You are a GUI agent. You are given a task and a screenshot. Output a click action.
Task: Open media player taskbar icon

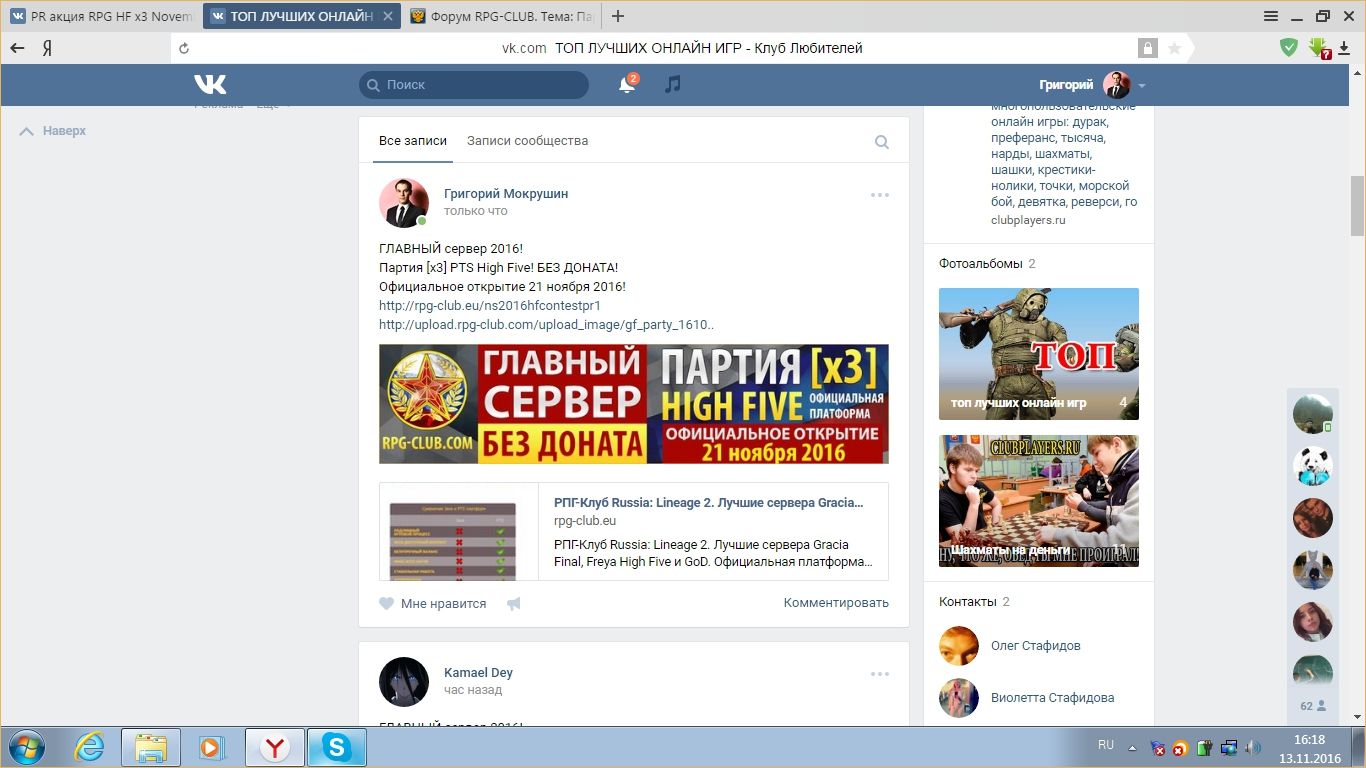pos(211,747)
